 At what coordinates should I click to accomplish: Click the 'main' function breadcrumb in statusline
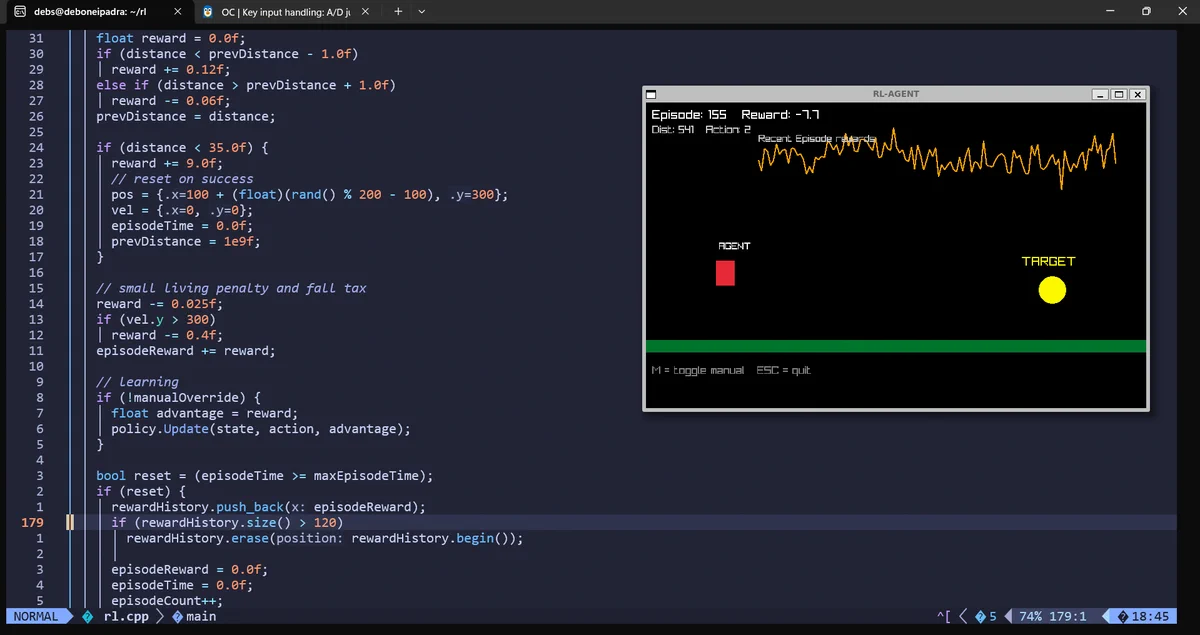coord(201,616)
